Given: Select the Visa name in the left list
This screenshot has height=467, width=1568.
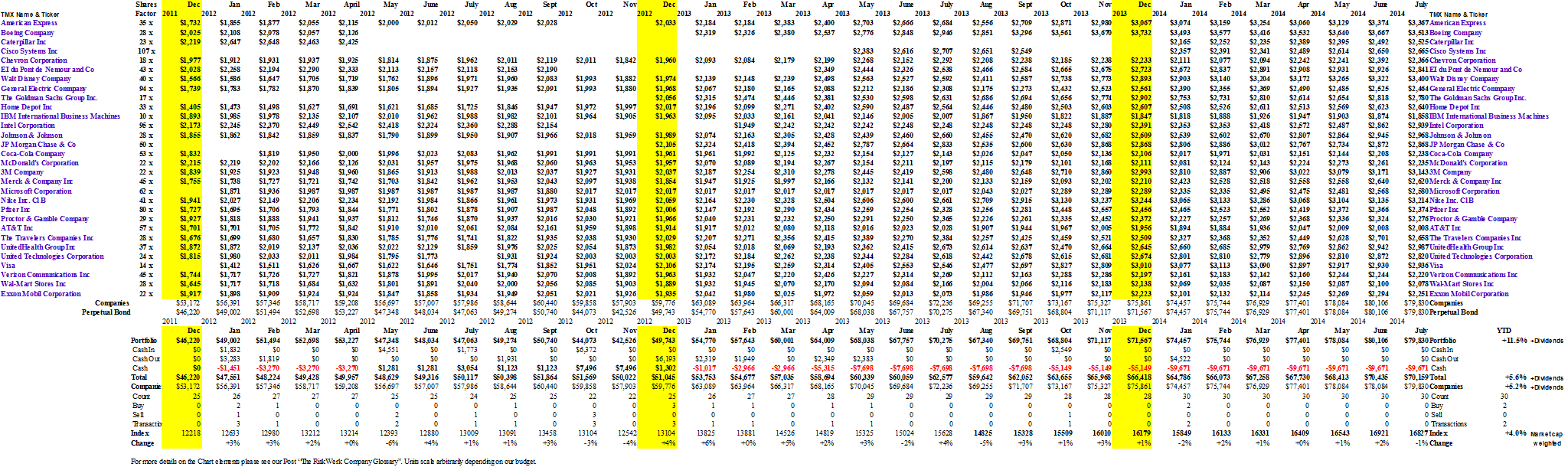Looking at the screenshot, I should 9,266.
